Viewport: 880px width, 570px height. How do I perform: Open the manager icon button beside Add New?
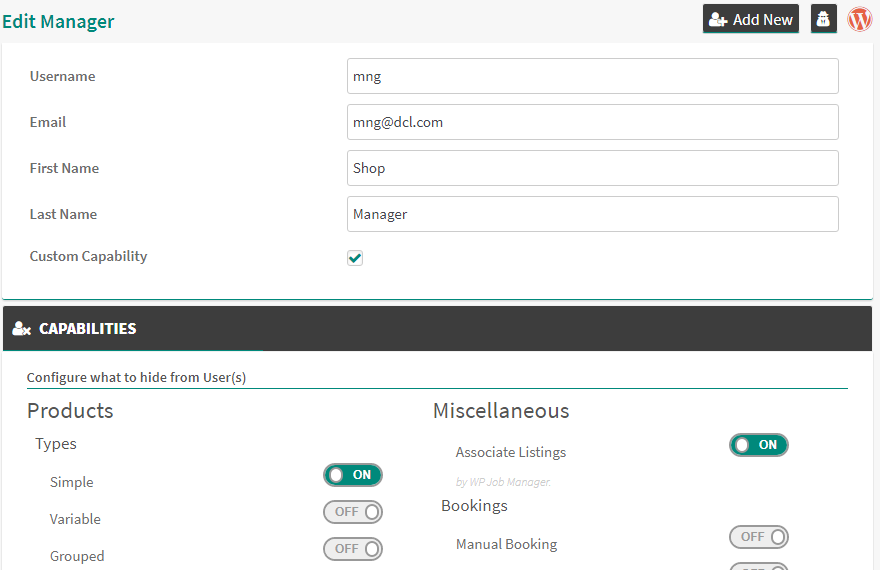pos(823,20)
